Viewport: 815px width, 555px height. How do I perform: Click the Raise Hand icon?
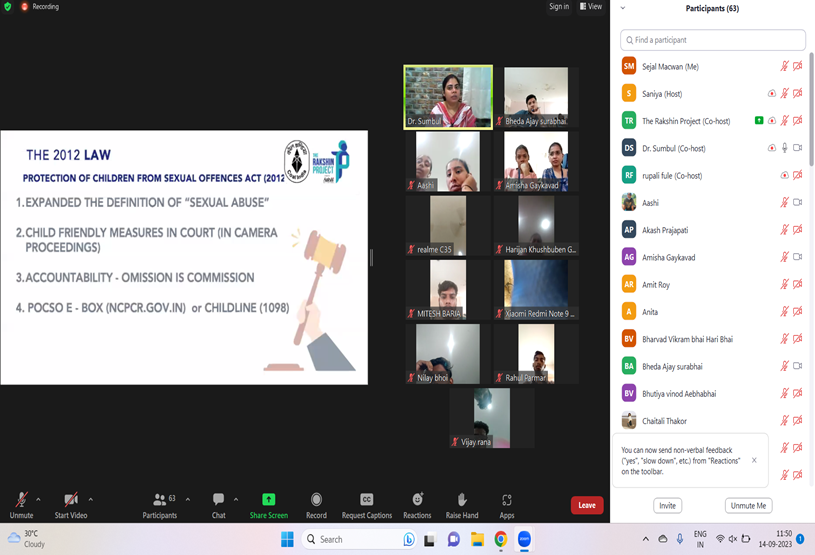coord(462,499)
